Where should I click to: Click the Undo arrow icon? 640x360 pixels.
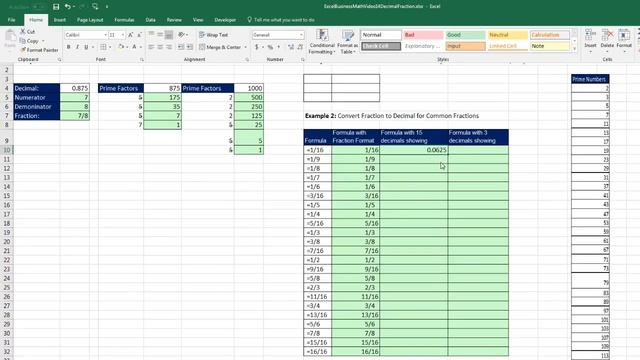tap(68, 7)
